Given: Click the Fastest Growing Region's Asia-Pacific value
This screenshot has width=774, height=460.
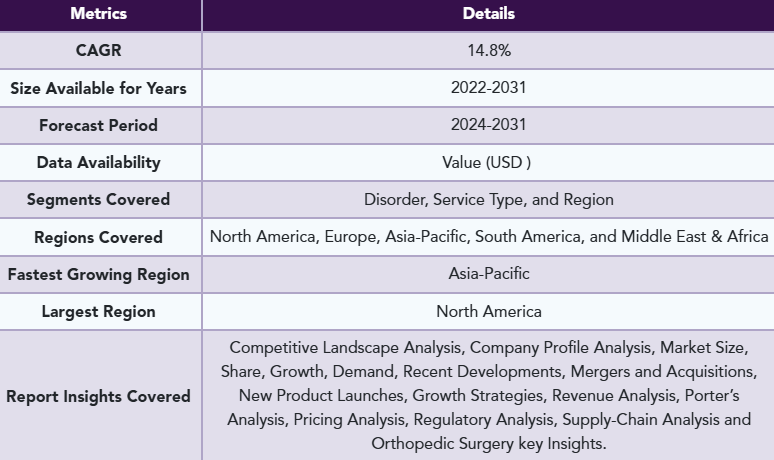Looking at the screenshot, I should (488, 273).
